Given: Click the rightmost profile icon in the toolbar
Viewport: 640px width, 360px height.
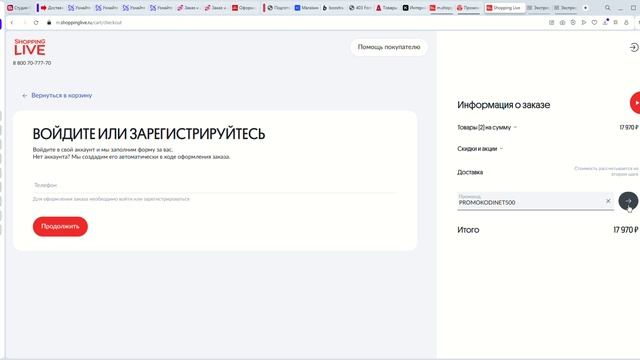Looking at the screenshot, I should pyautogui.click(x=626, y=22).
